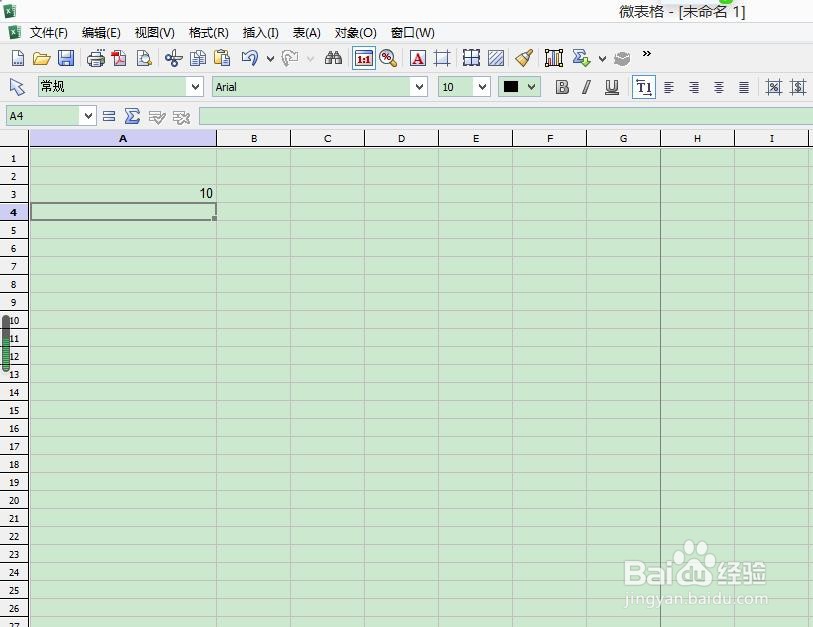Open print preview icon
The width and height of the screenshot is (813, 627).
[144, 58]
